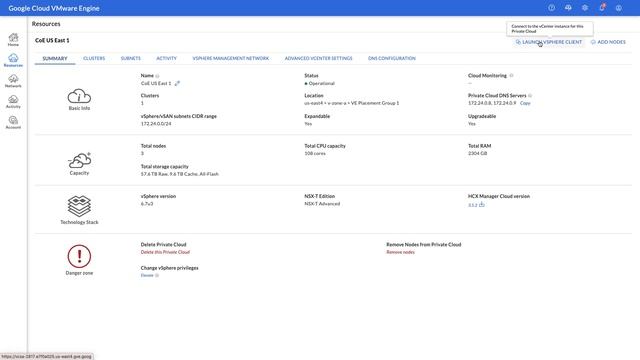Click the edit pencil icon next to the name CoE US East 1
Image resolution: width=640 pixels, height=360 pixels.
(177, 83)
